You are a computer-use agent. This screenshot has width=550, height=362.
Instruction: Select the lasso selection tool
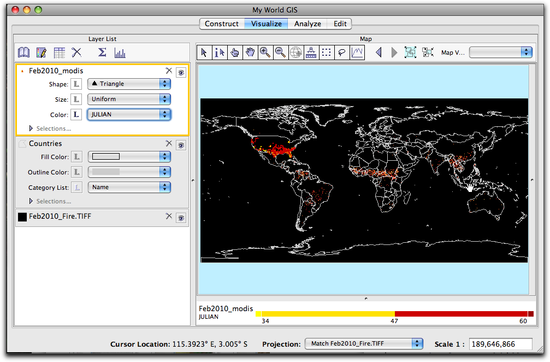342,53
